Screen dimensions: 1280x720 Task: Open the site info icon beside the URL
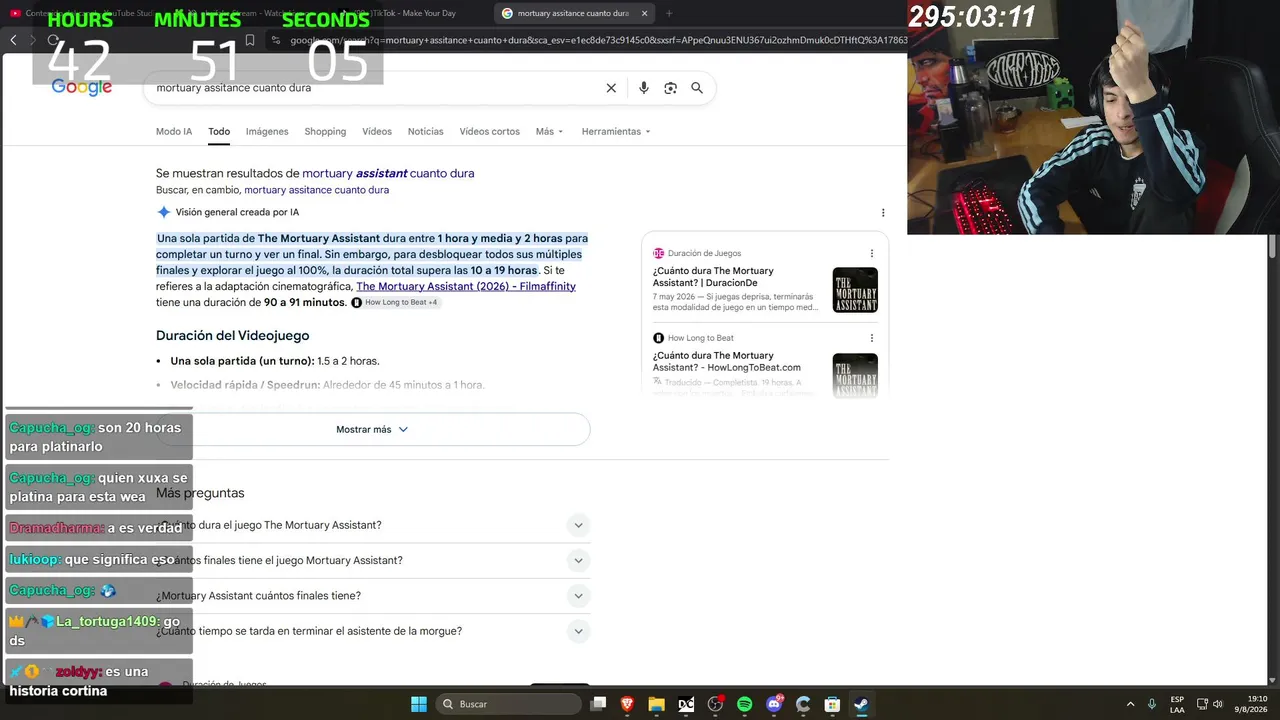tap(277, 40)
